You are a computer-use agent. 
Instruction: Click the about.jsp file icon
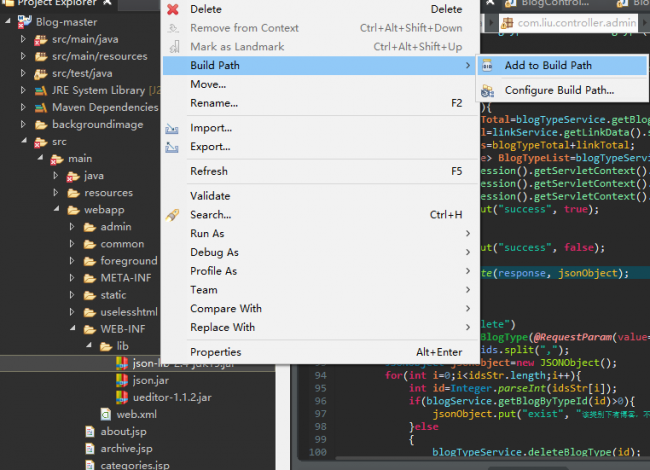[90, 432]
